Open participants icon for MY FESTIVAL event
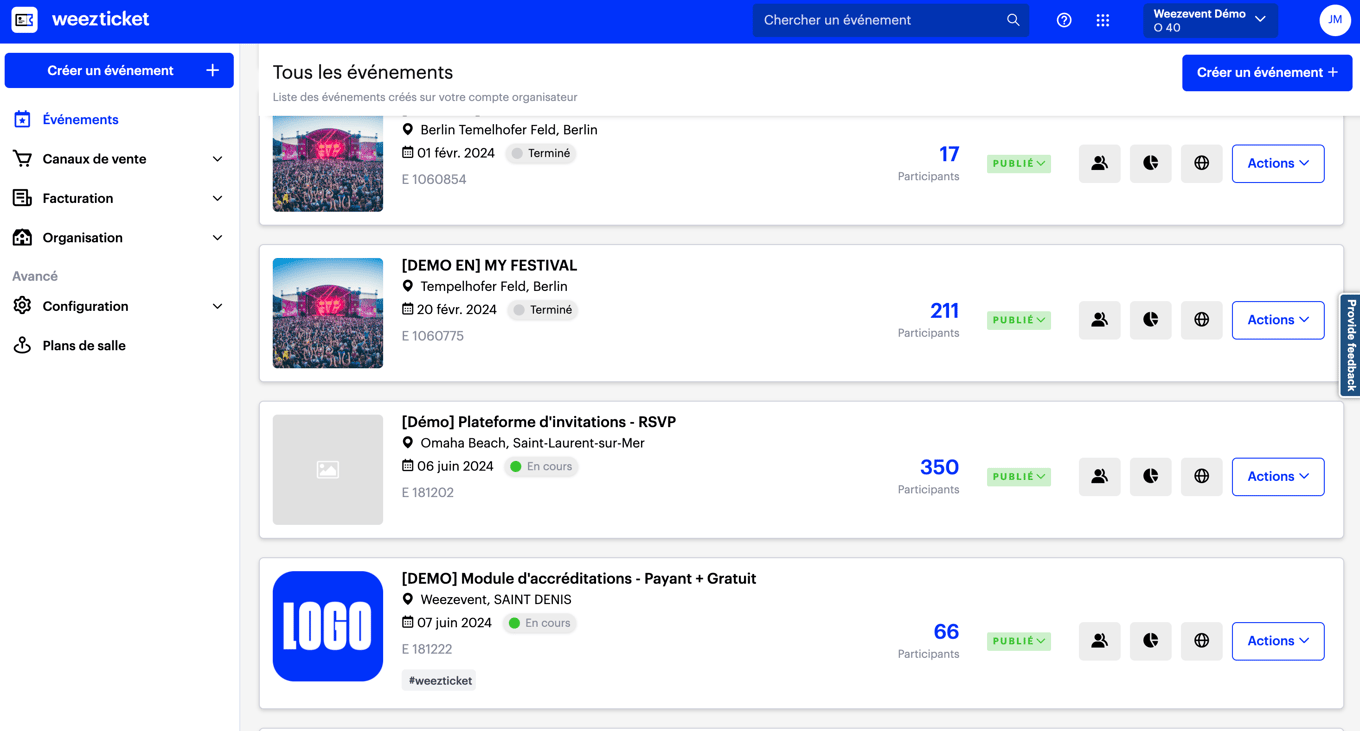The width and height of the screenshot is (1360, 731). pos(1099,320)
